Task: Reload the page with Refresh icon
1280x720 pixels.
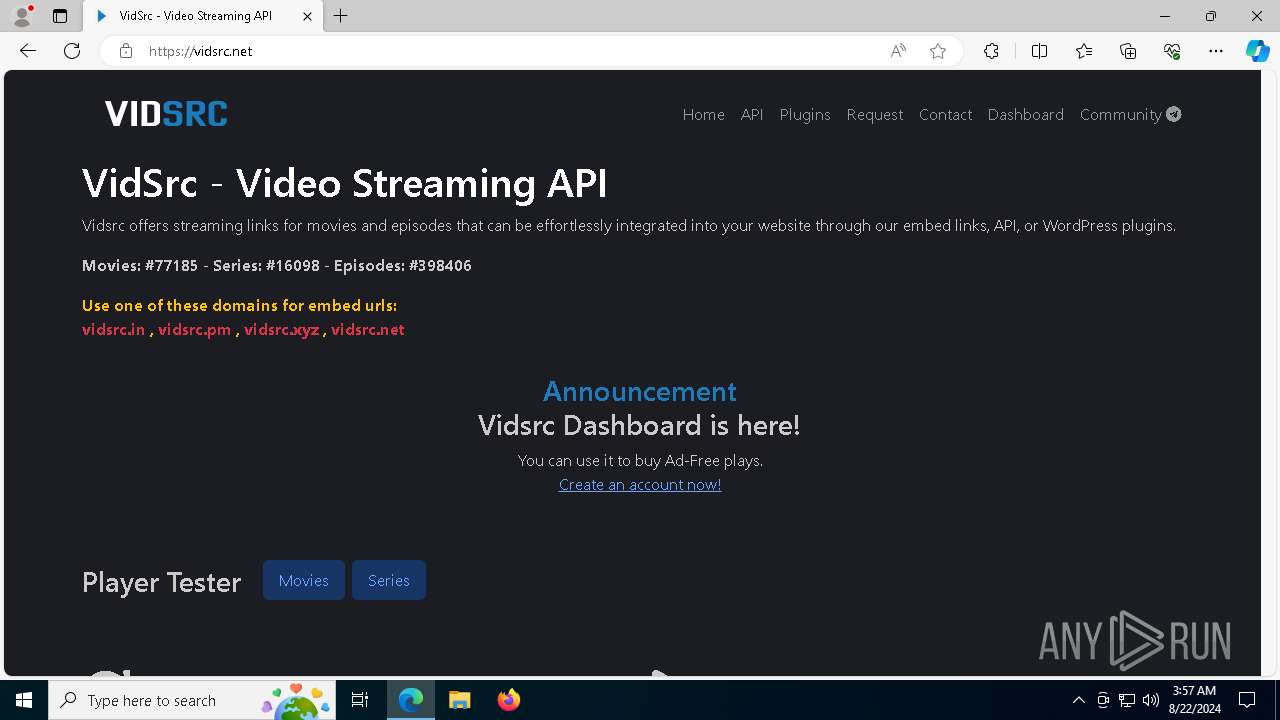Action: point(72,51)
